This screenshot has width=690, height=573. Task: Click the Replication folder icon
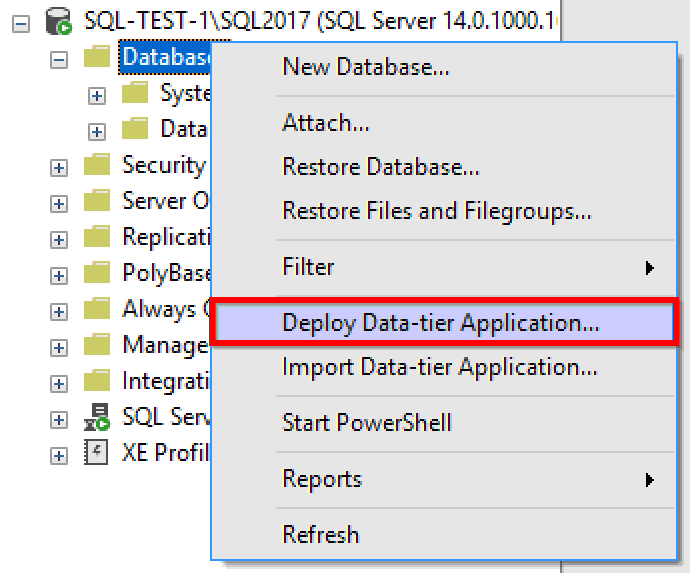pos(97,237)
